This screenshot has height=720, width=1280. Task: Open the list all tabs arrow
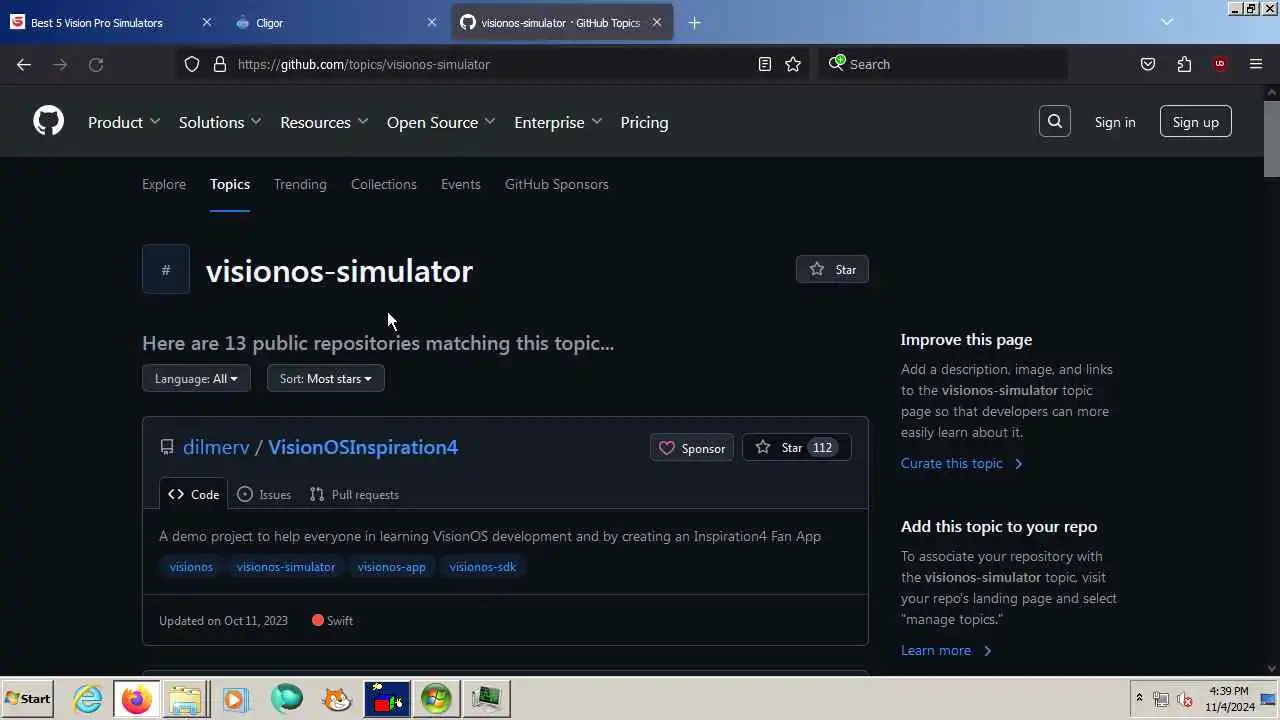click(x=1167, y=22)
